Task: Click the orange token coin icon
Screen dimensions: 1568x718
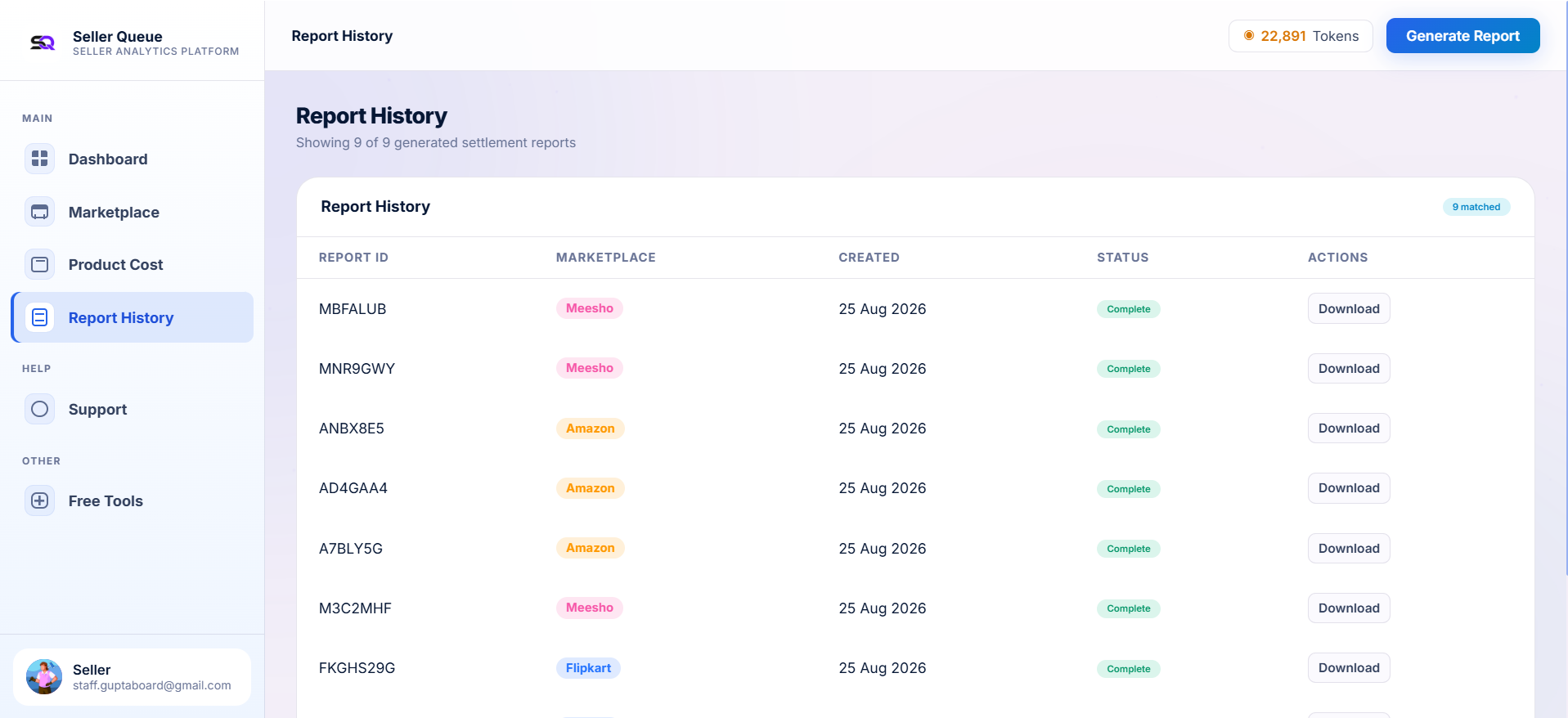Action: pyautogui.click(x=1249, y=36)
